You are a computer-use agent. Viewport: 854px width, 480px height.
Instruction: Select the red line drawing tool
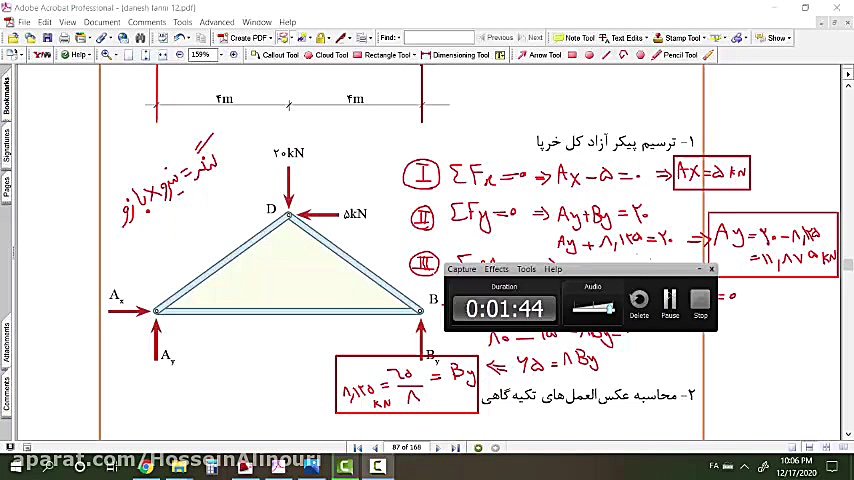pyautogui.click(x=606, y=55)
